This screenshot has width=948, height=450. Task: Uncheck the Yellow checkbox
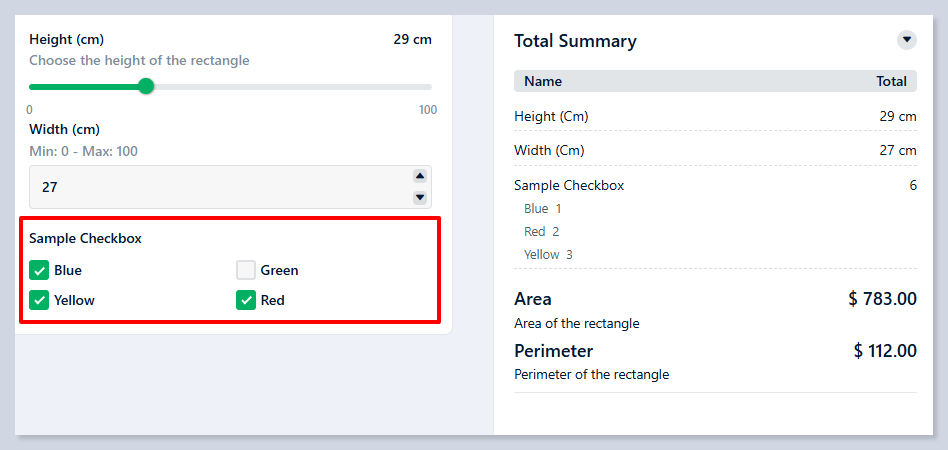[x=40, y=300]
